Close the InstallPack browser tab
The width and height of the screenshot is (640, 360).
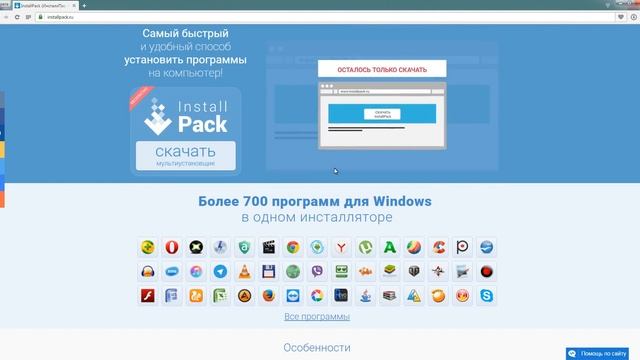[x=74, y=6]
